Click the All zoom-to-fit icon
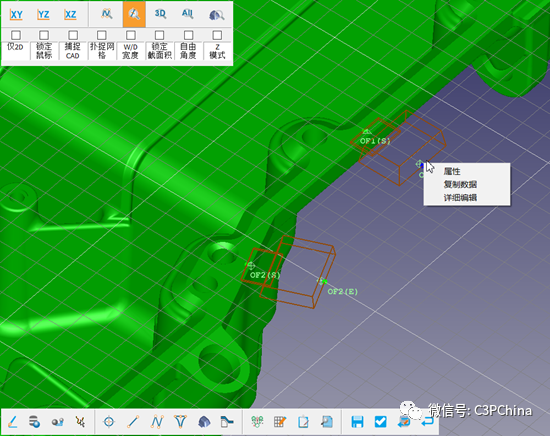The height and width of the screenshot is (436, 550). 187,14
